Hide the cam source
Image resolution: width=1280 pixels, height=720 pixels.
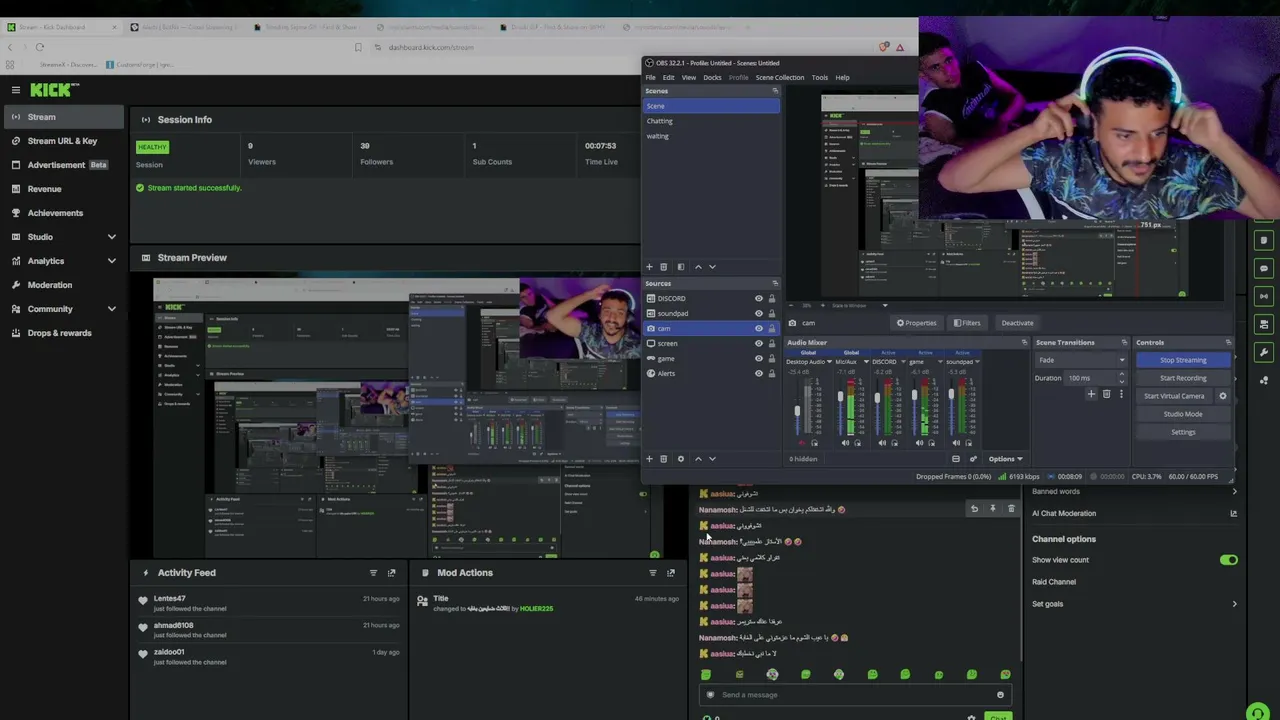pos(758,329)
